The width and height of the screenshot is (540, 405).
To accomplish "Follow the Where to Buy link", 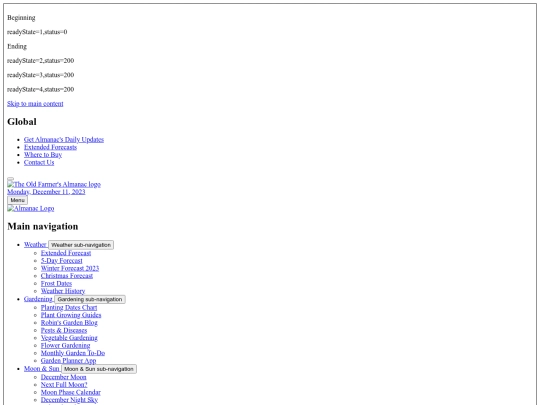I will pos(43,155).
